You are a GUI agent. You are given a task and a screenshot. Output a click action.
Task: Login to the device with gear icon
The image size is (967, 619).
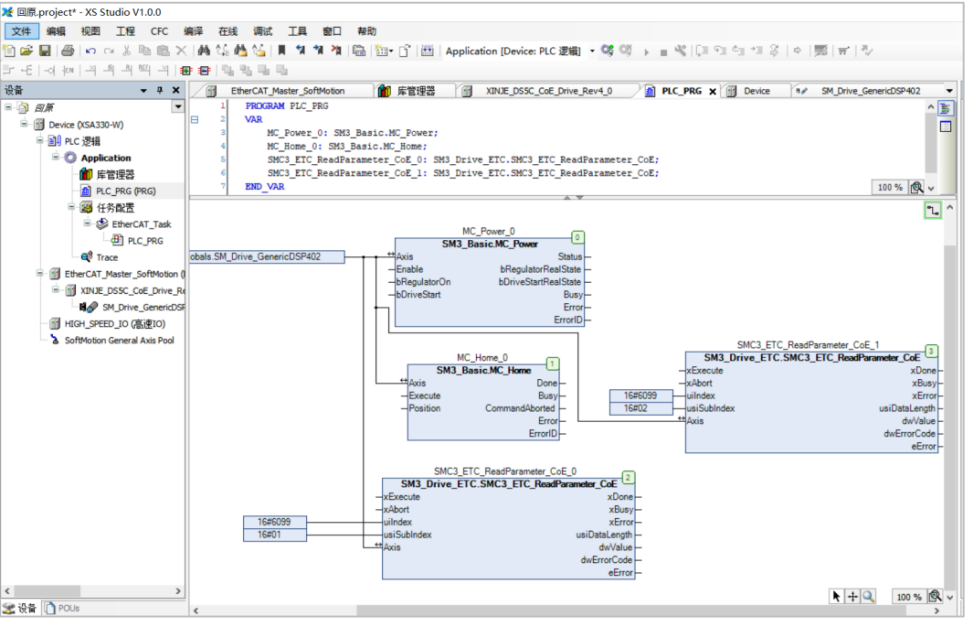607,51
